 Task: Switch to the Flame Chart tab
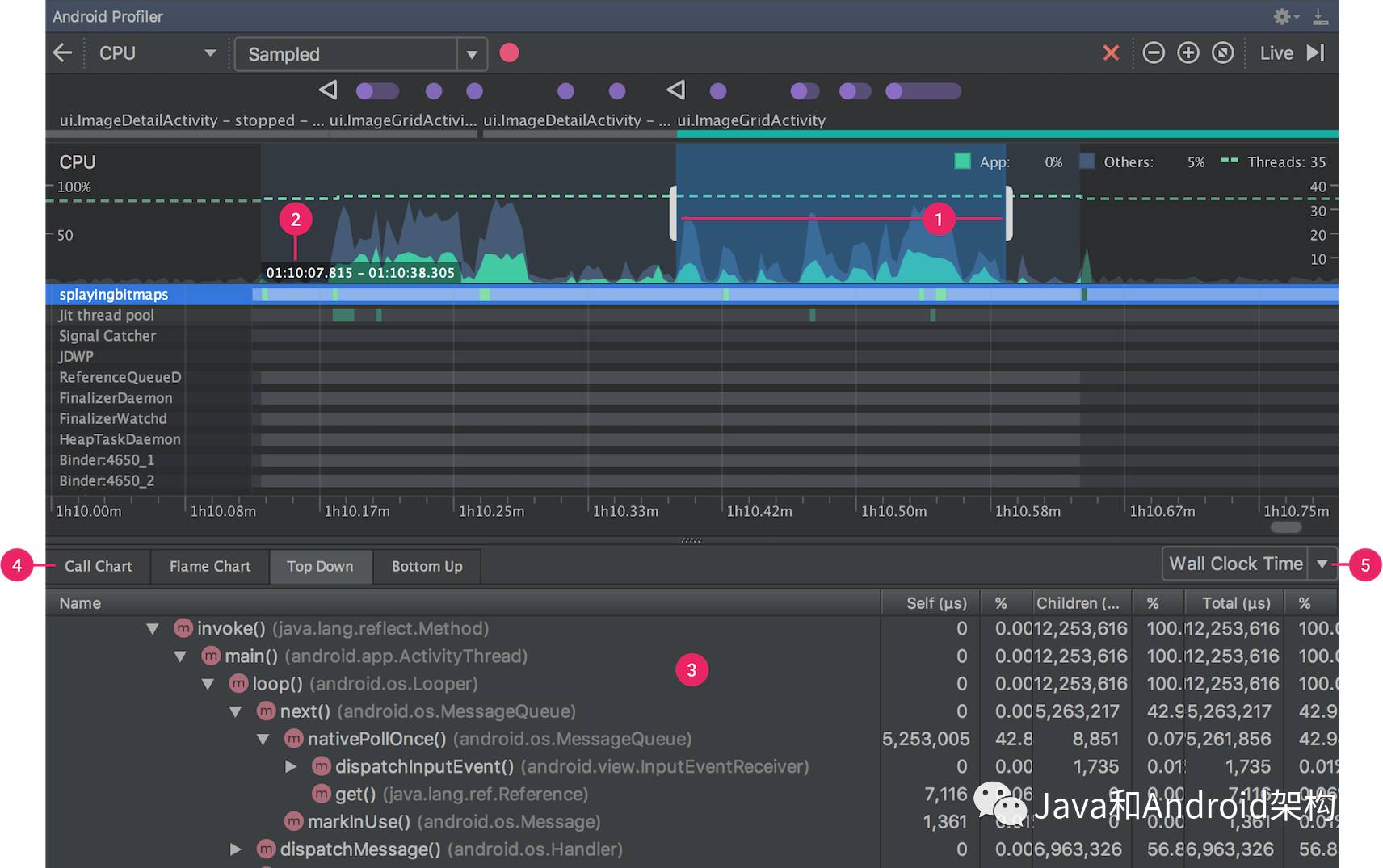coord(210,566)
